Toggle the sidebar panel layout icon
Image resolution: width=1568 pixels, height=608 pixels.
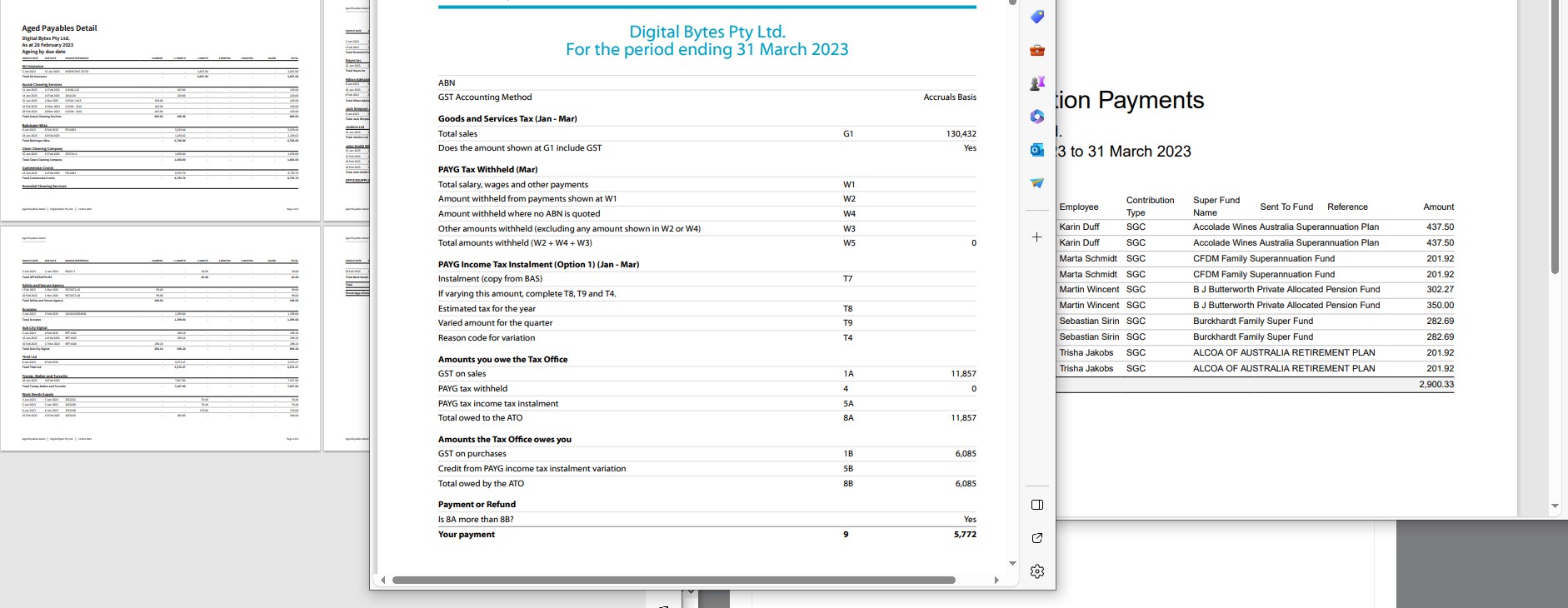[x=1037, y=505]
